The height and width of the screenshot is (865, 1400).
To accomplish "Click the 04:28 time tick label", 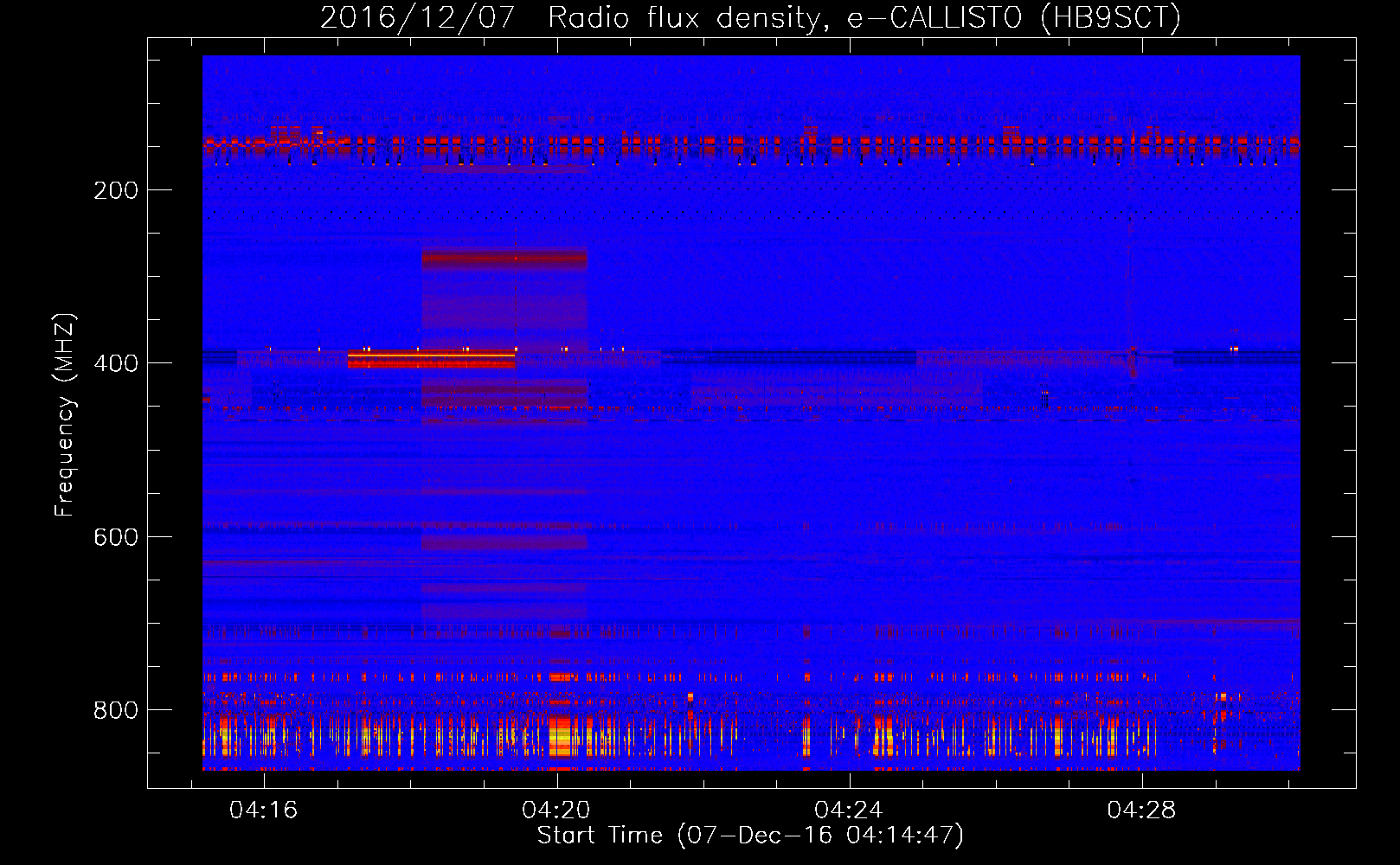I will pos(1141,810).
